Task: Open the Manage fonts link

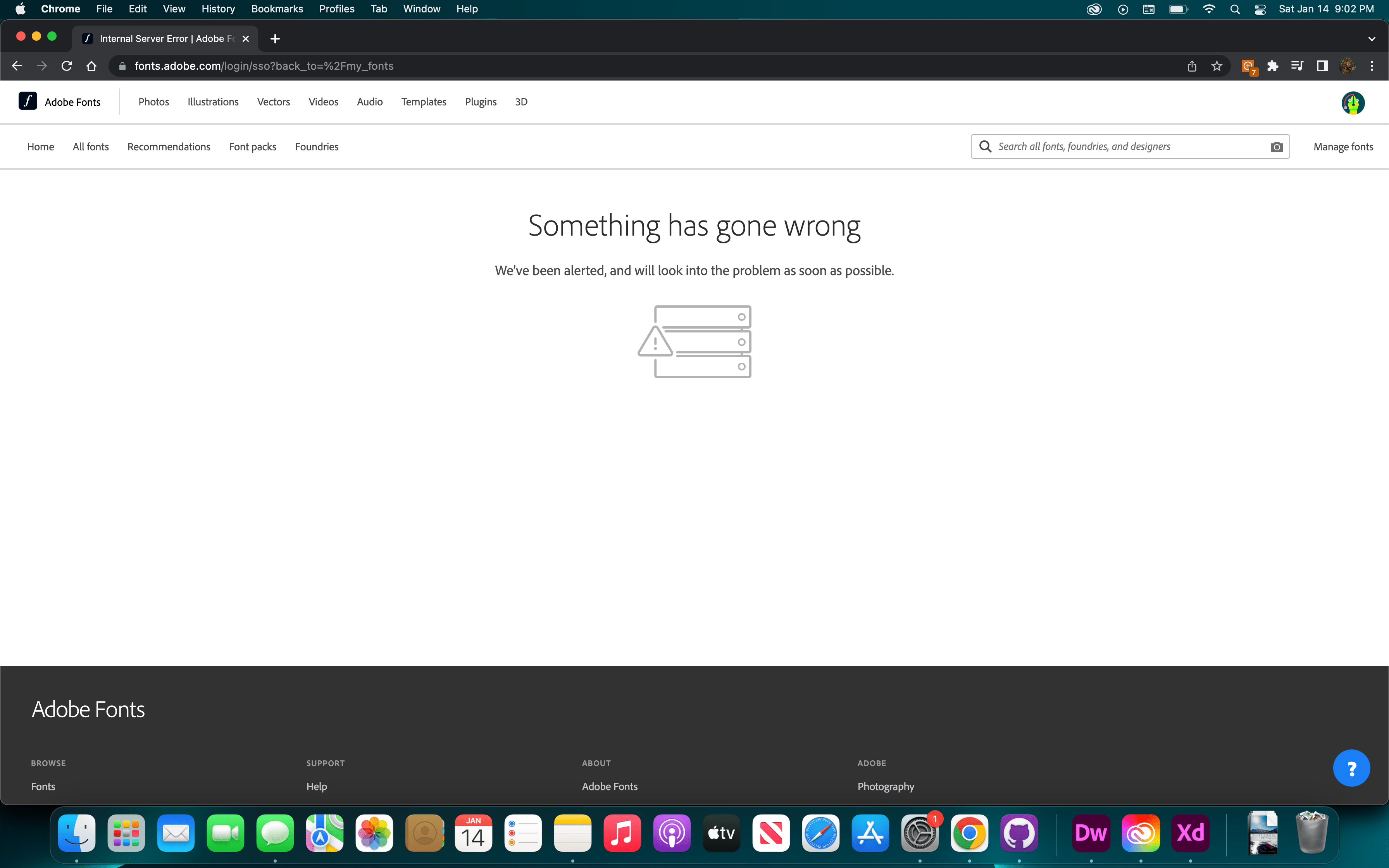Action: 1344,146
